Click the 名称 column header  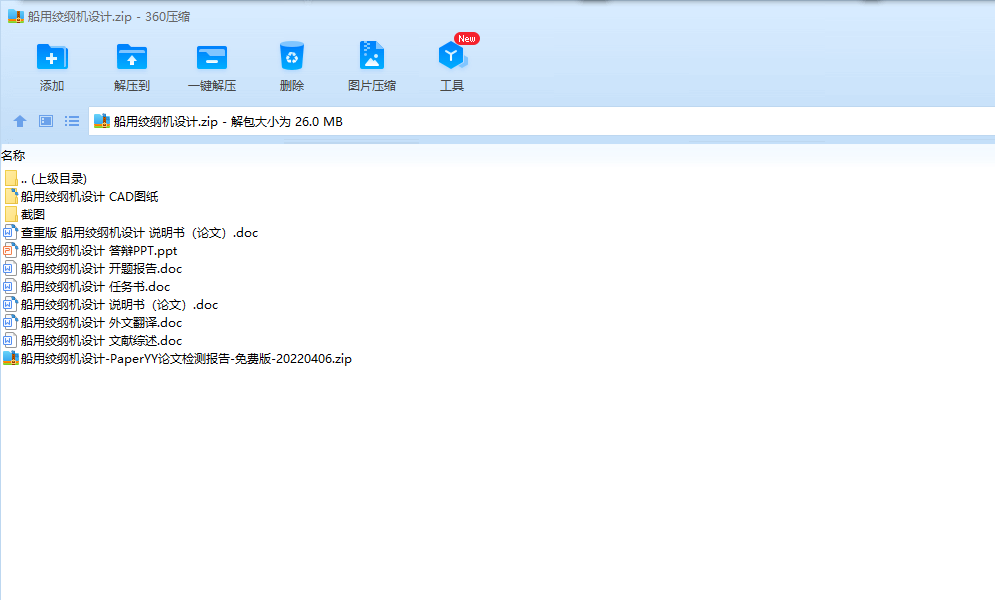tap(13, 155)
